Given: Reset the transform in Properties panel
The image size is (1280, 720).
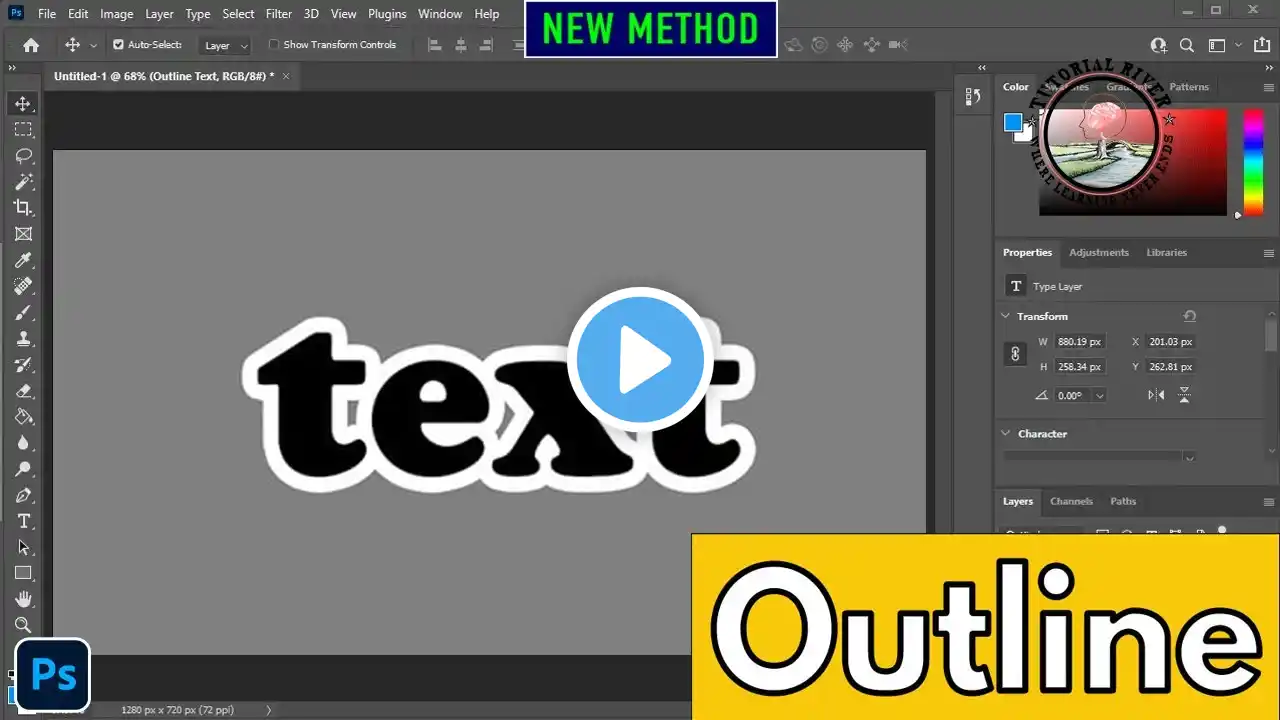Looking at the screenshot, I should click(1189, 316).
